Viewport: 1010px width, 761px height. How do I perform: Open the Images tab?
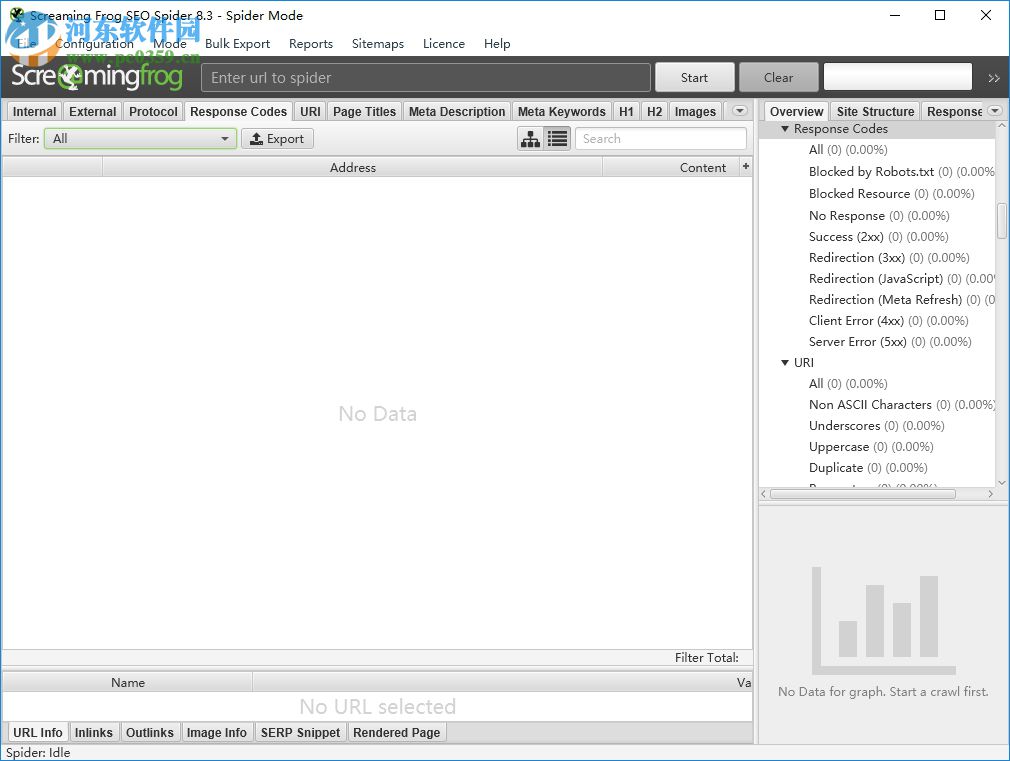[x=695, y=111]
